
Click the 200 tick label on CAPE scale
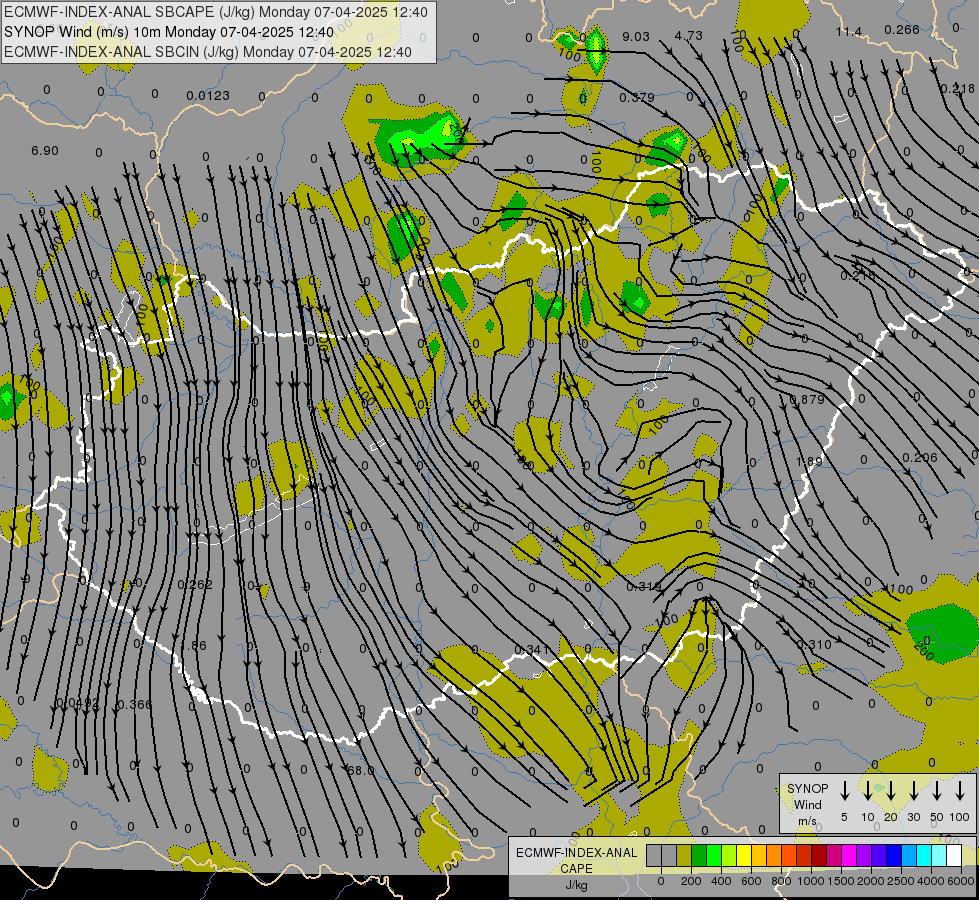(691, 881)
